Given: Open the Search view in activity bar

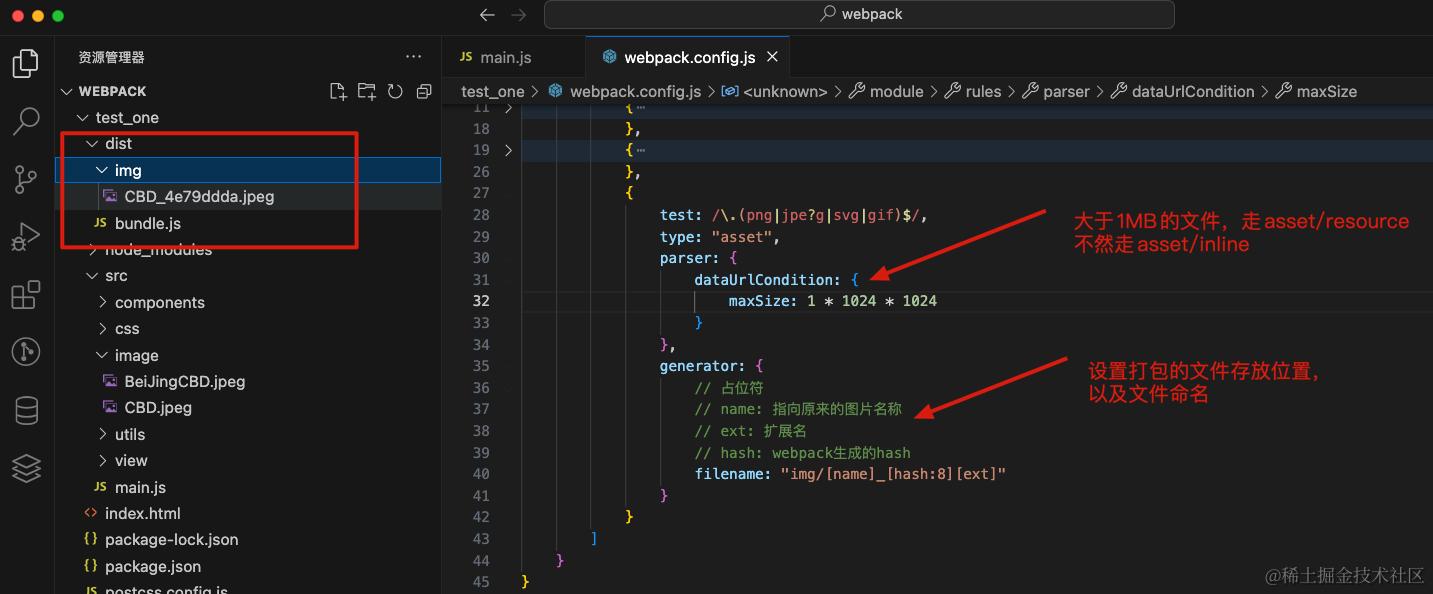Looking at the screenshot, I should click(26, 121).
